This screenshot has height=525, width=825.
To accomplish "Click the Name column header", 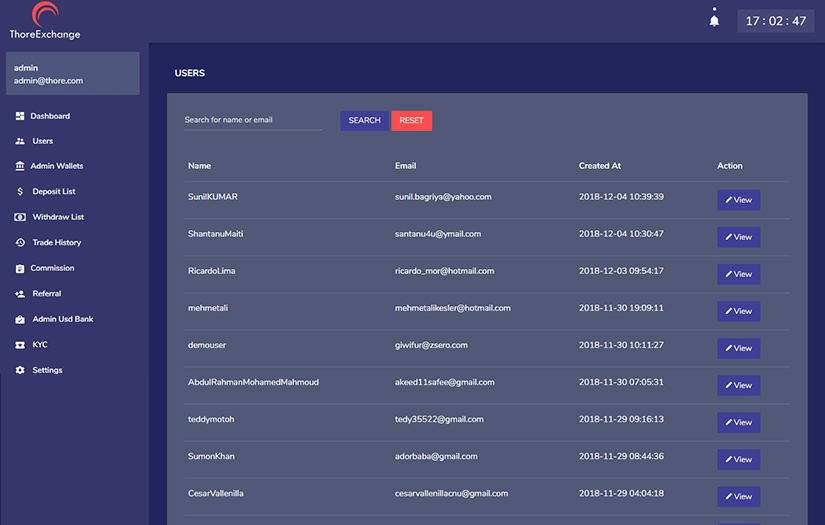I will pos(199,166).
